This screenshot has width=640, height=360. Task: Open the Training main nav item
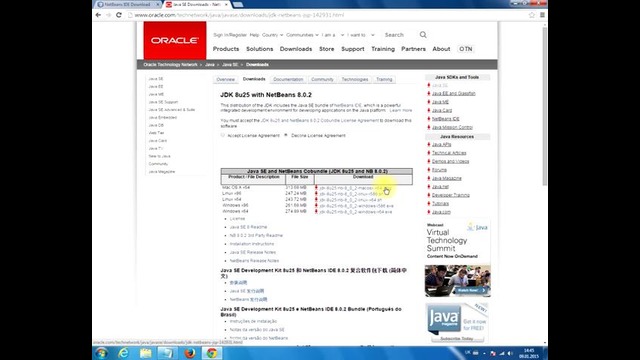pyautogui.click(x=383, y=49)
